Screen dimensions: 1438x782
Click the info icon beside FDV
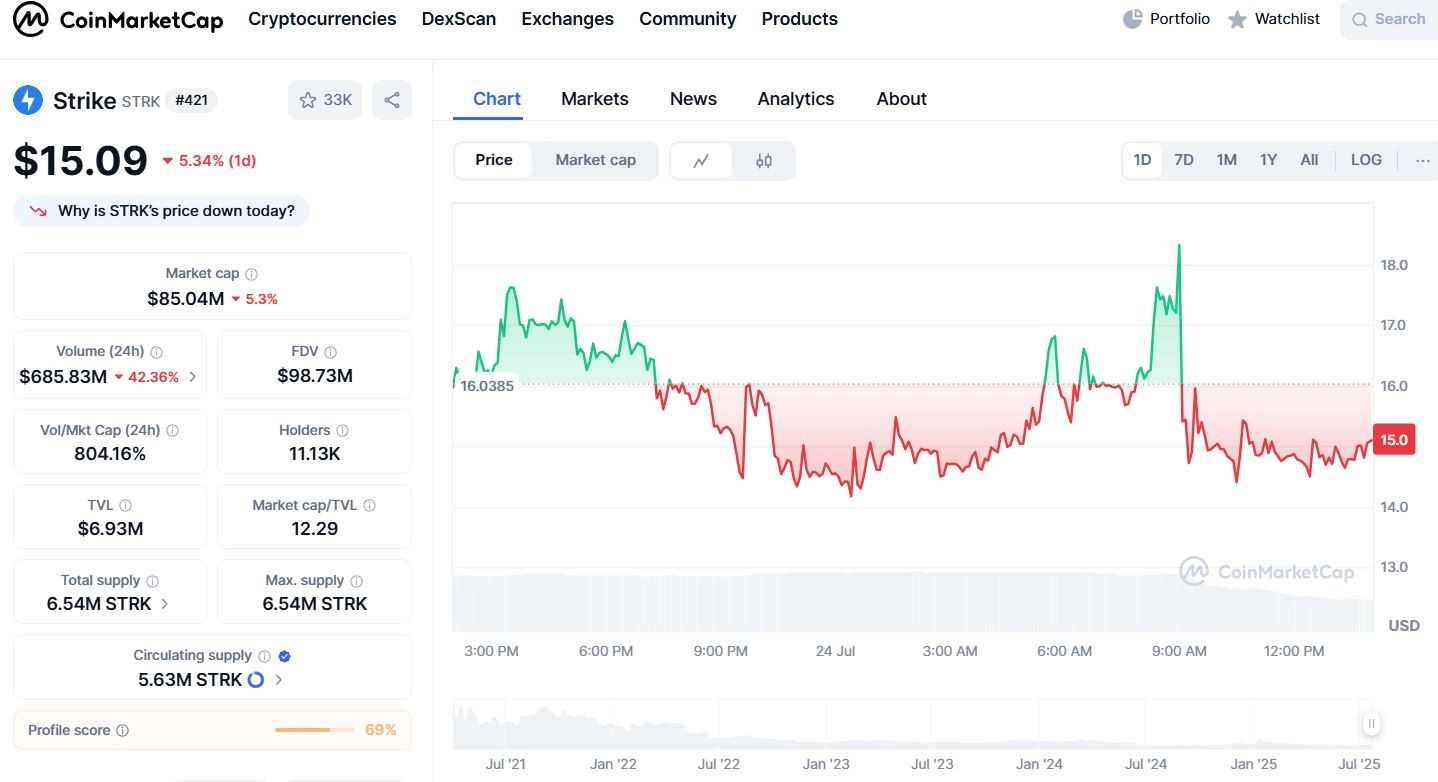331,352
